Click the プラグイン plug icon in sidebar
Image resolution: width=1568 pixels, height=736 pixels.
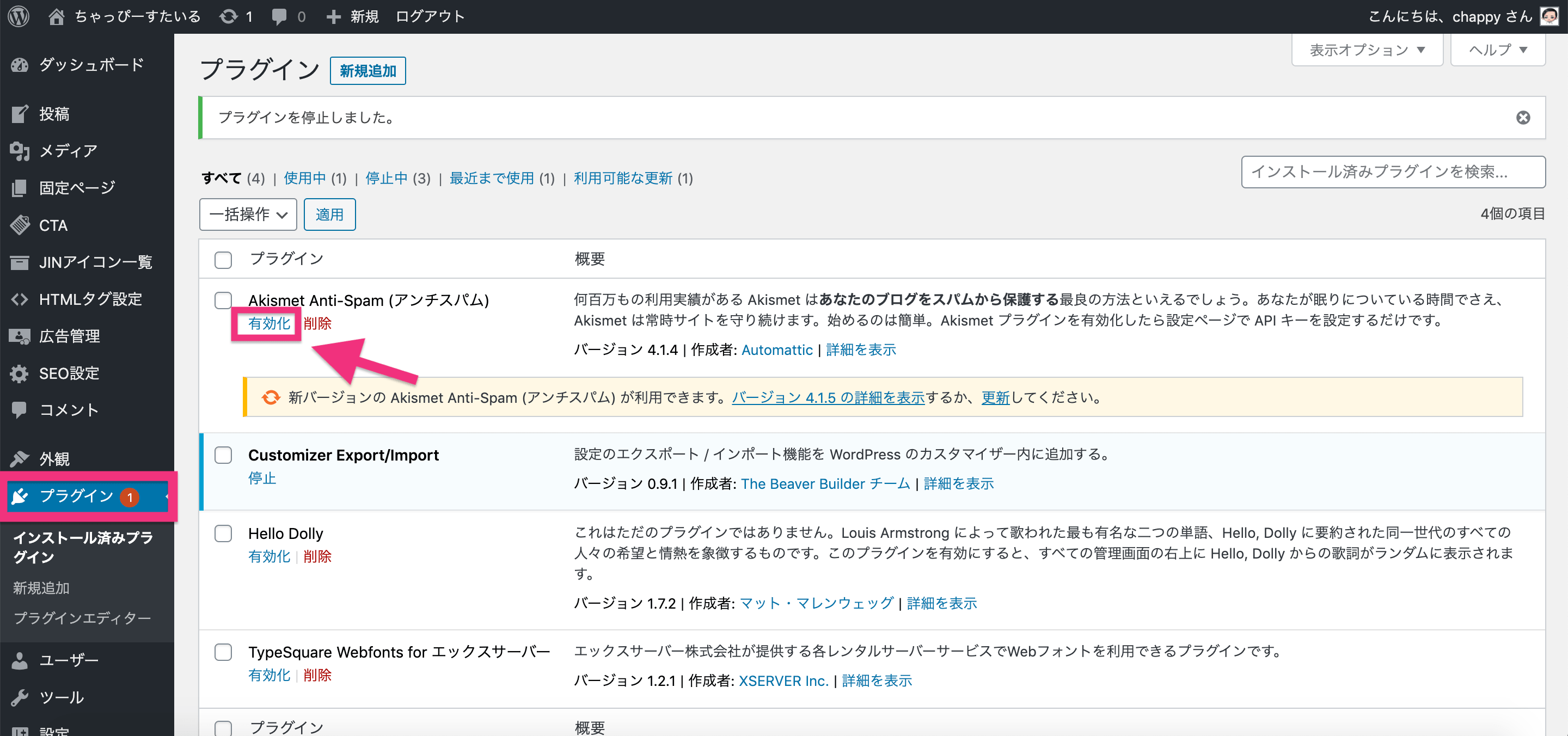[x=20, y=496]
